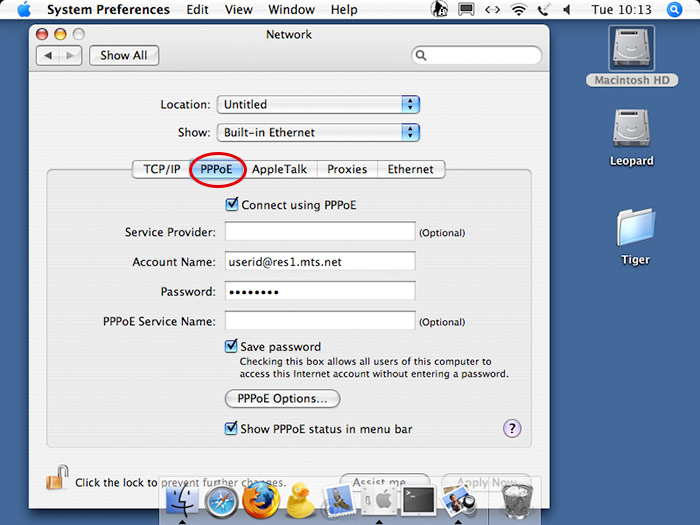
Task: Open the Location dropdown
Action: (x=318, y=104)
